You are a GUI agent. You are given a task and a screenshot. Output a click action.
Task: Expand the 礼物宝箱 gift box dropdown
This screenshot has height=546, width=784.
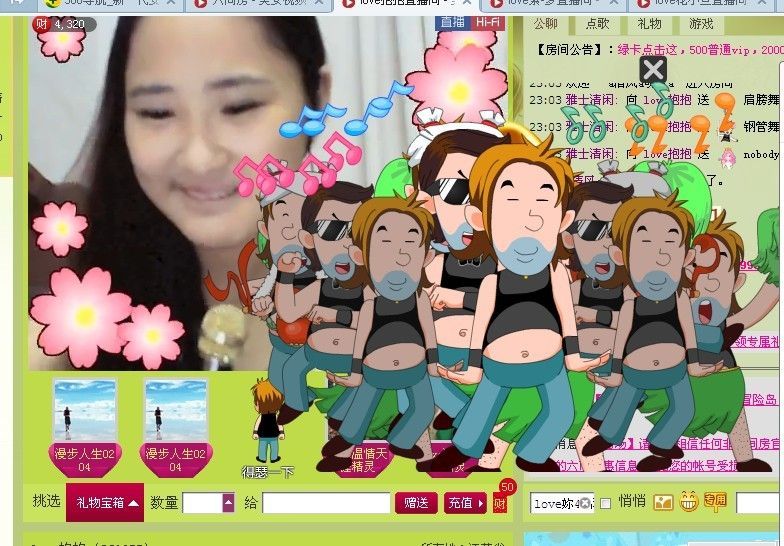pyautogui.click(x=105, y=502)
